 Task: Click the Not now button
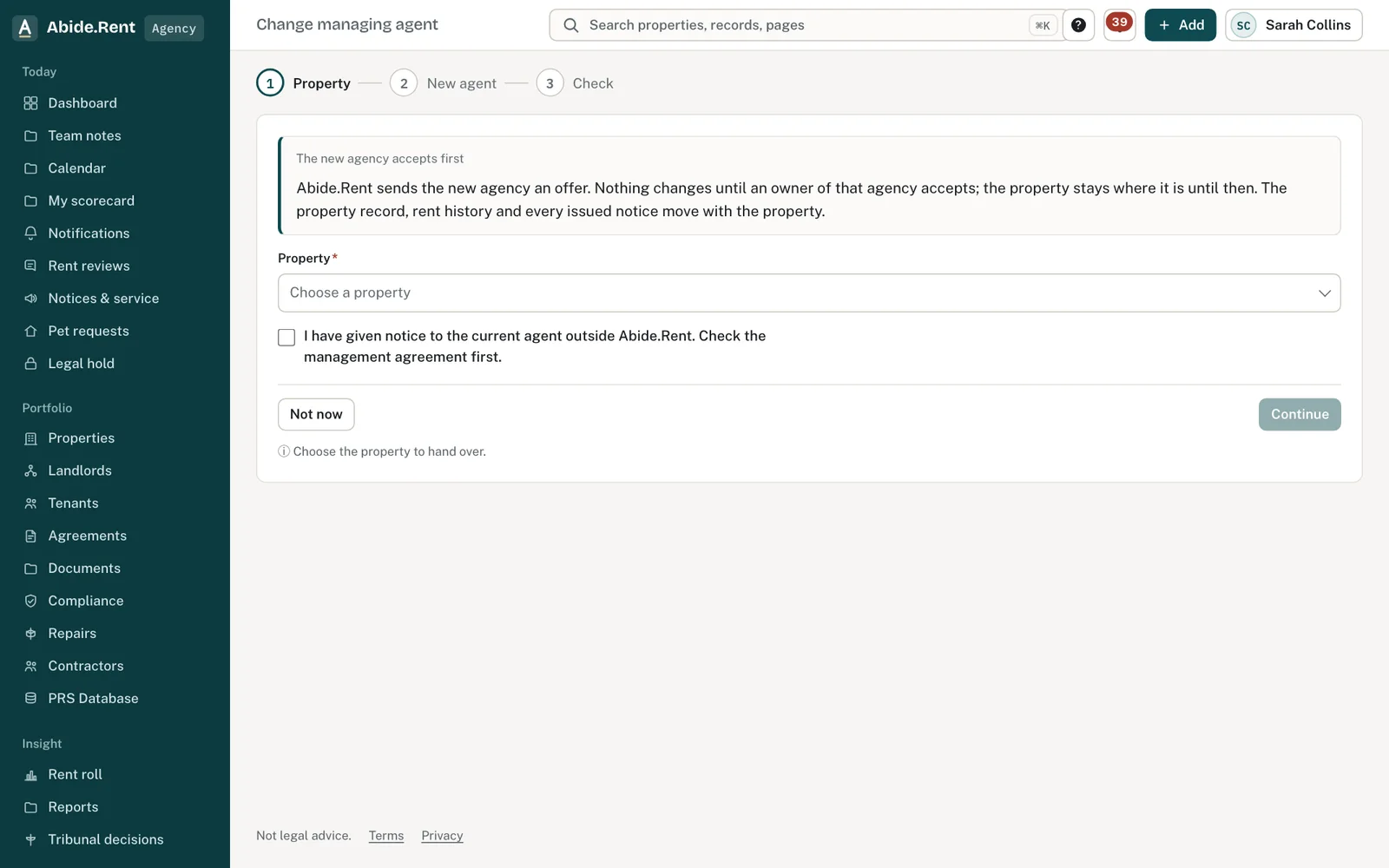pyautogui.click(x=316, y=414)
